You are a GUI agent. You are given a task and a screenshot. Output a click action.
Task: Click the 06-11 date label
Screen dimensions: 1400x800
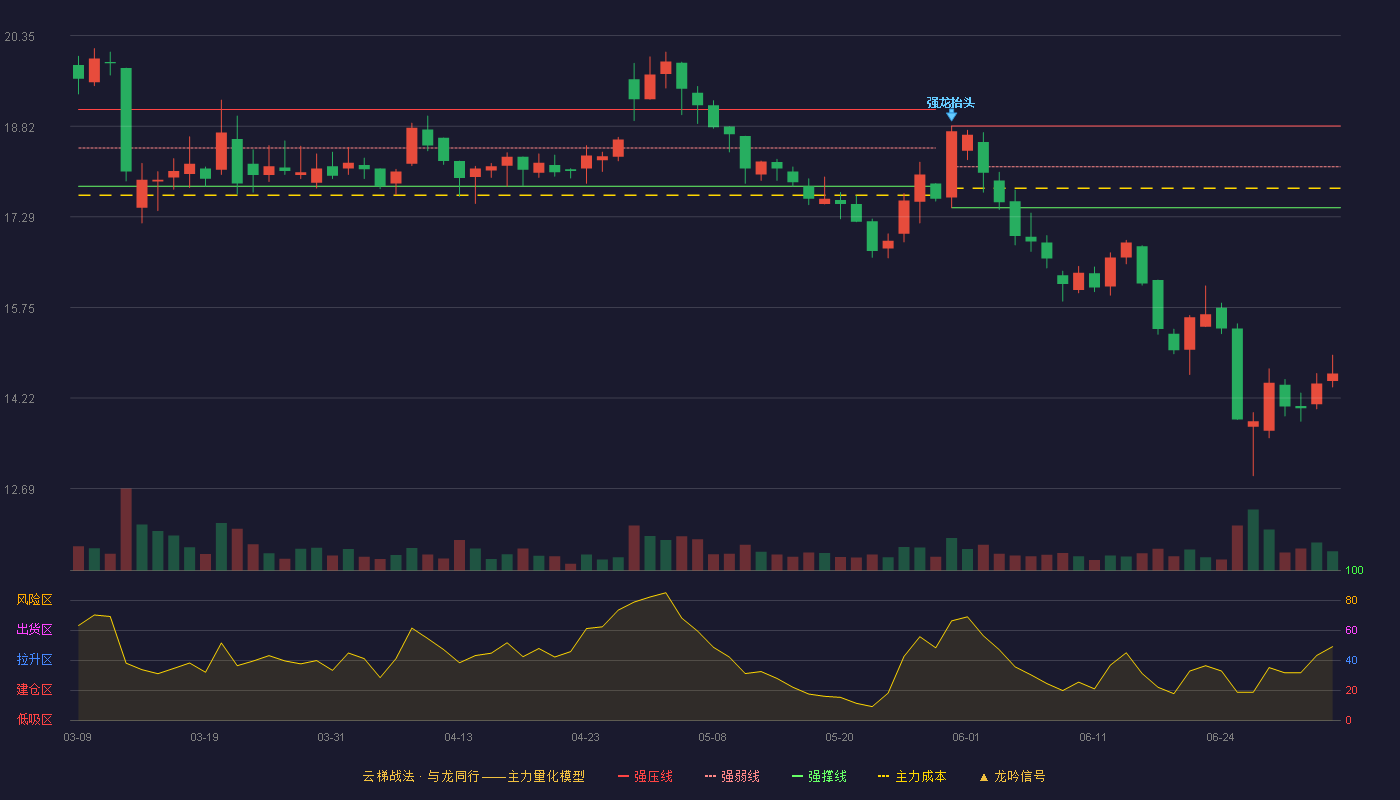coord(1093,737)
